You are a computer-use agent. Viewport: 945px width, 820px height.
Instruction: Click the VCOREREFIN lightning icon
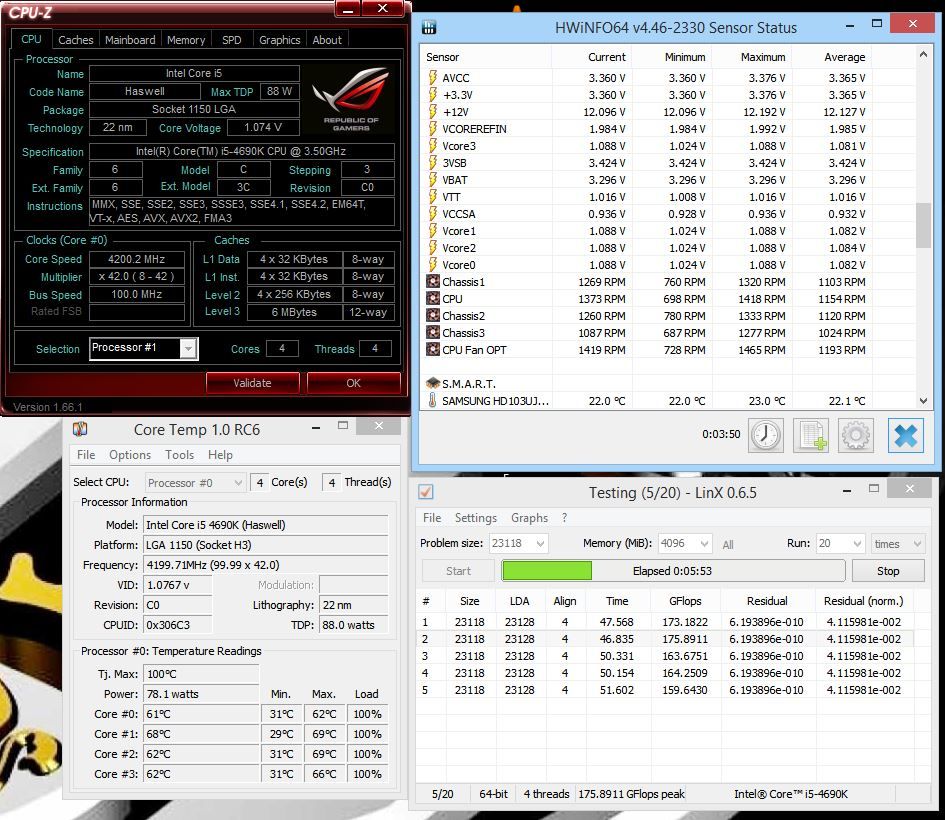pos(433,128)
